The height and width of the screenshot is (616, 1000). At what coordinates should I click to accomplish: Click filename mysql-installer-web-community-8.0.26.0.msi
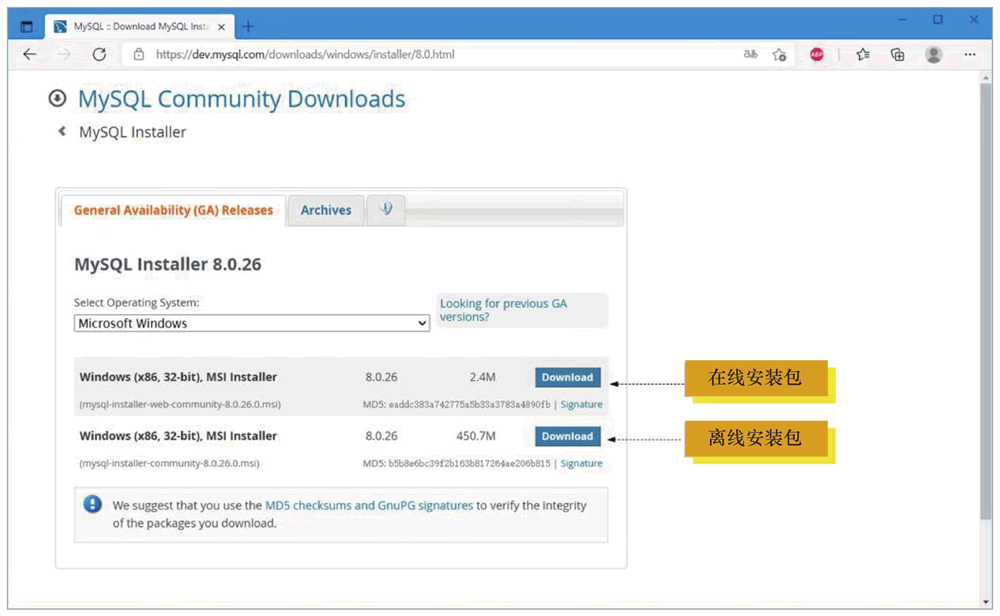pyautogui.click(x=180, y=404)
